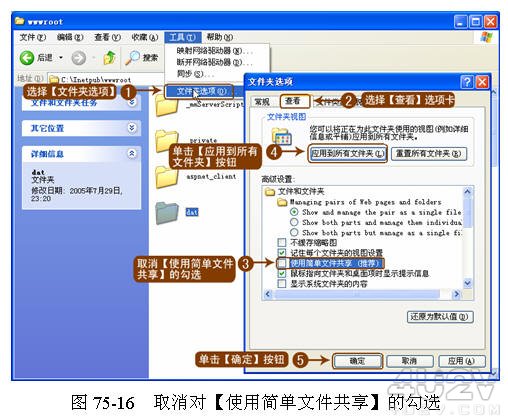Click the horizontal scrollbar left arrow
The height and width of the screenshot is (418, 508).
pyautogui.click(x=268, y=294)
